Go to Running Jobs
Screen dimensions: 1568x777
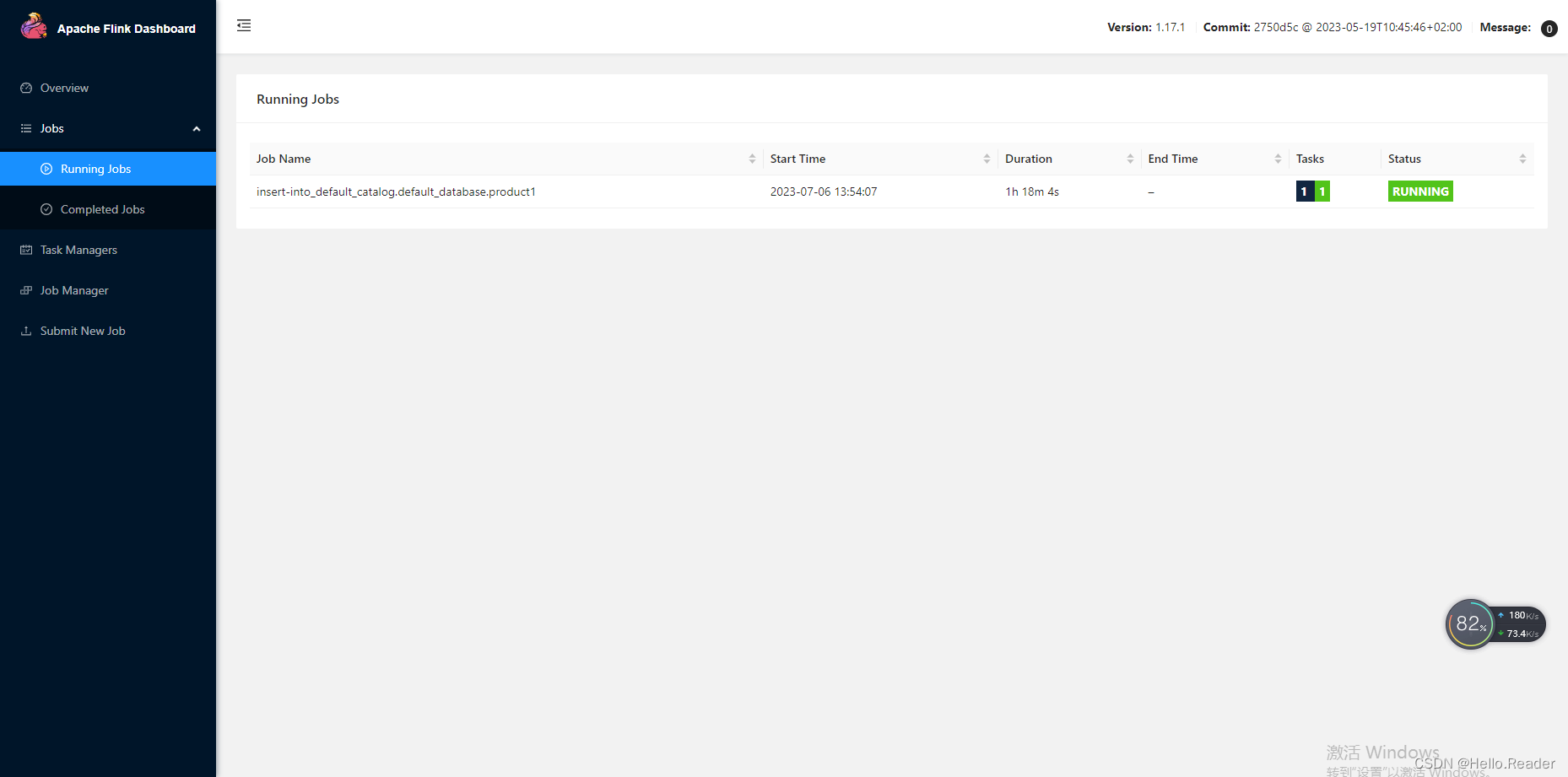pos(108,169)
